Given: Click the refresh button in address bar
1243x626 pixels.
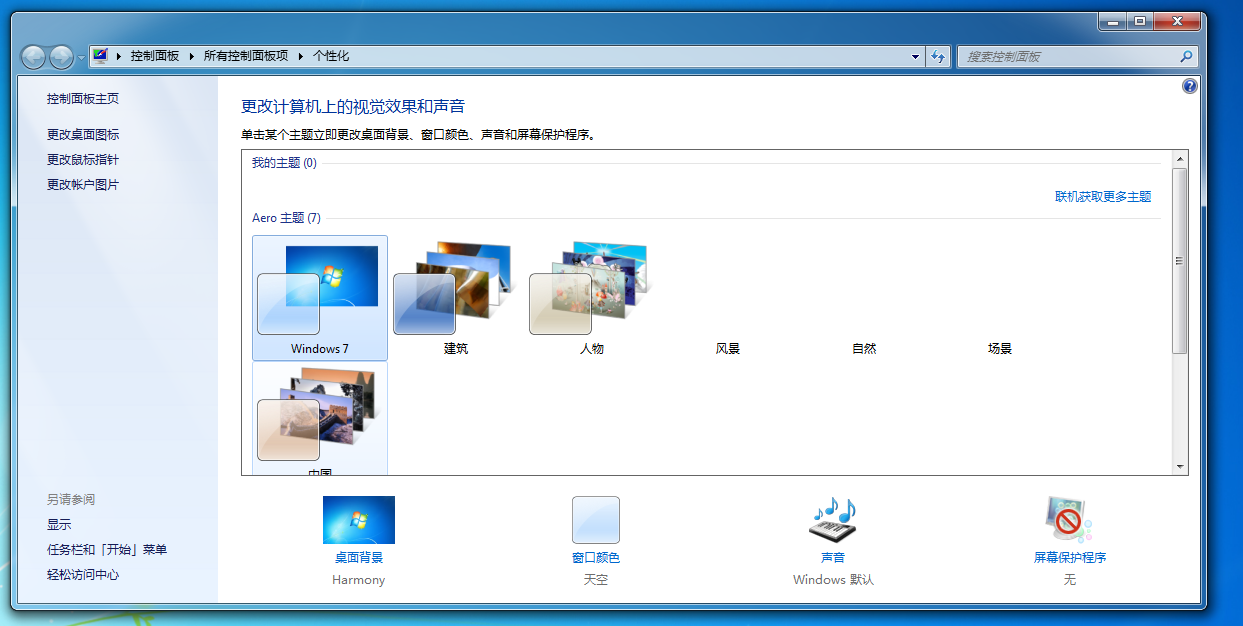Looking at the screenshot, I should [938, 57].
